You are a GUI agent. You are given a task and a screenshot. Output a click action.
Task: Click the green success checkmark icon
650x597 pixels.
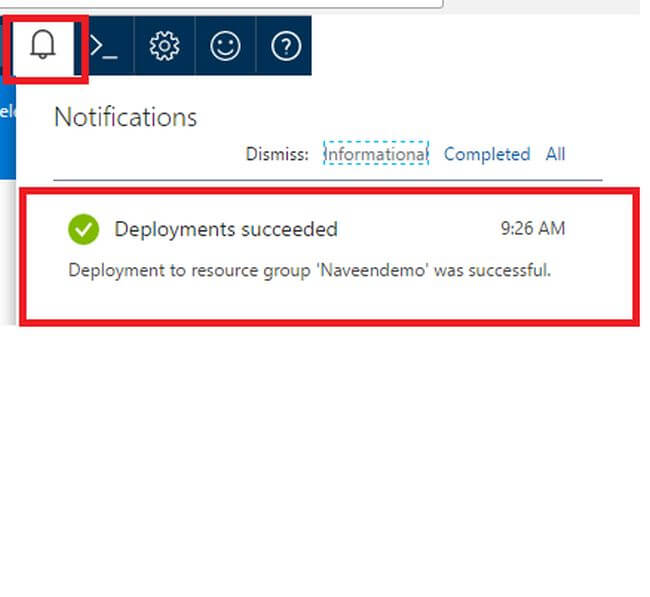(x=84, y=229)
